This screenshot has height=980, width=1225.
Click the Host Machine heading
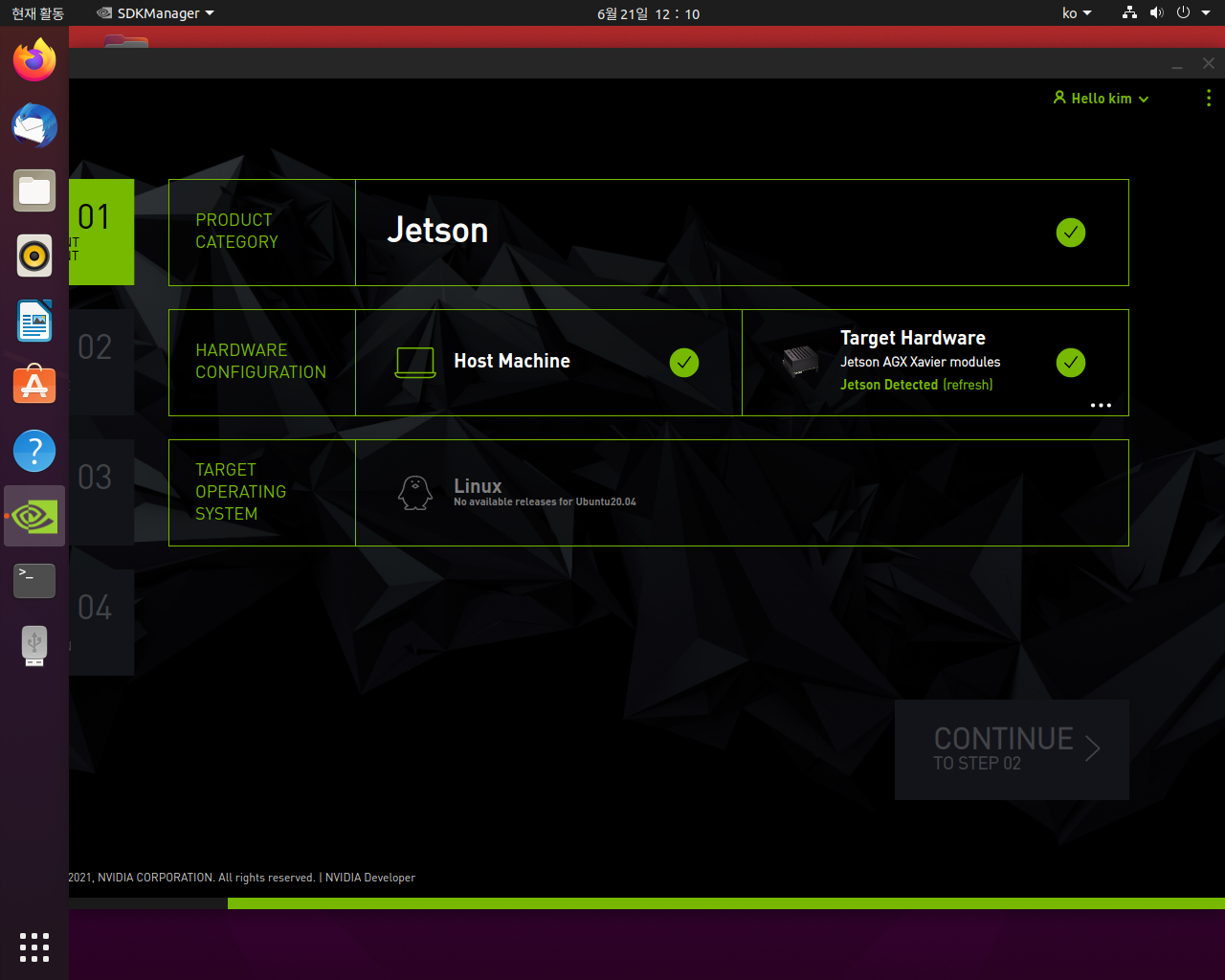point(512,361)
